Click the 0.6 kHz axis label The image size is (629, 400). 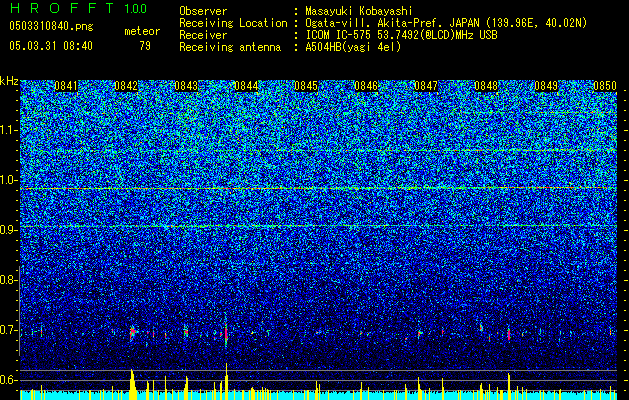point(9,380)
